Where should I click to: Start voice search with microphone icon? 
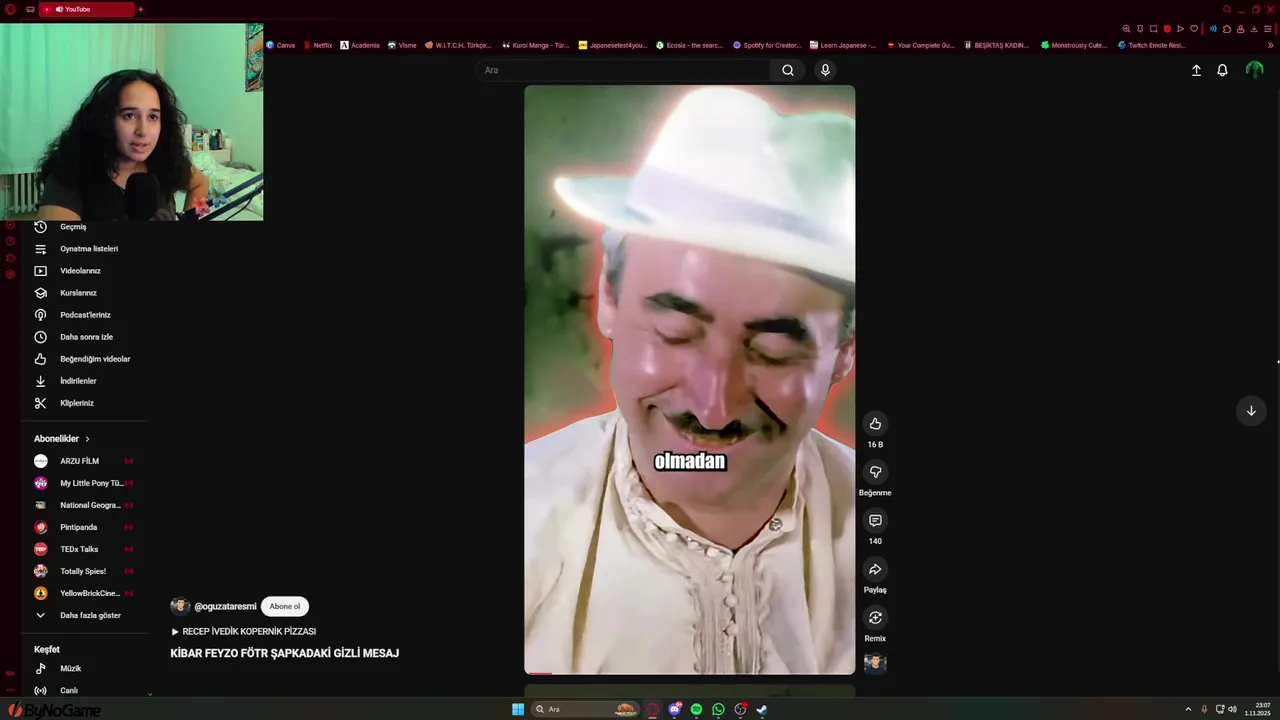coord(825,70)
